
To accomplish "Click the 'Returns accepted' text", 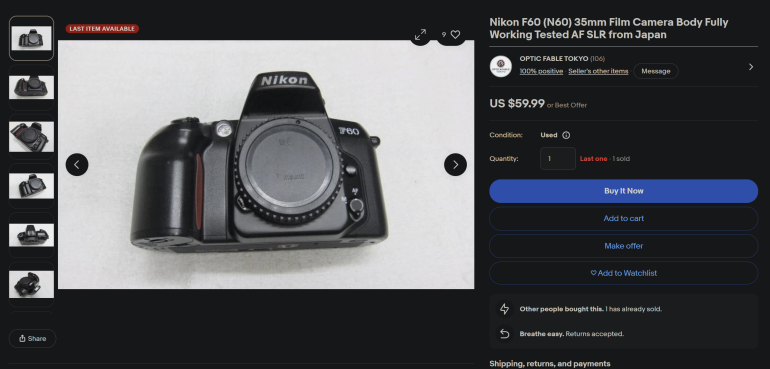I will click(595, 334).
